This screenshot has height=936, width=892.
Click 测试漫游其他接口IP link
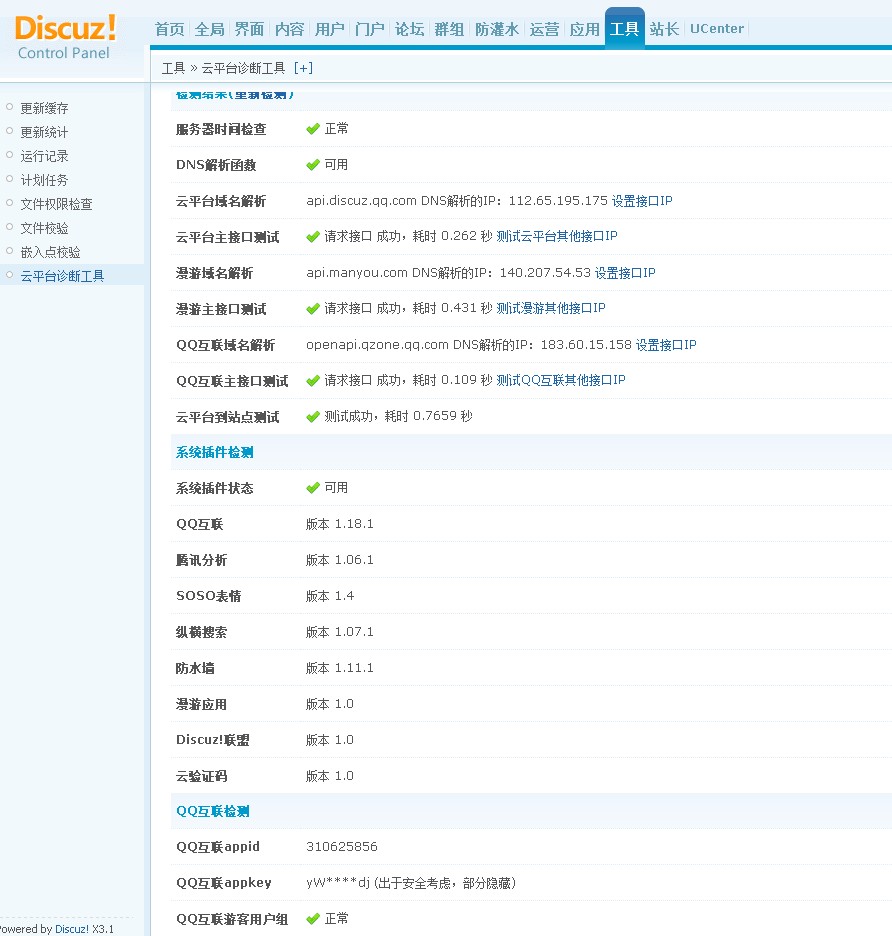pyautogui.click(x=551, y=308)
